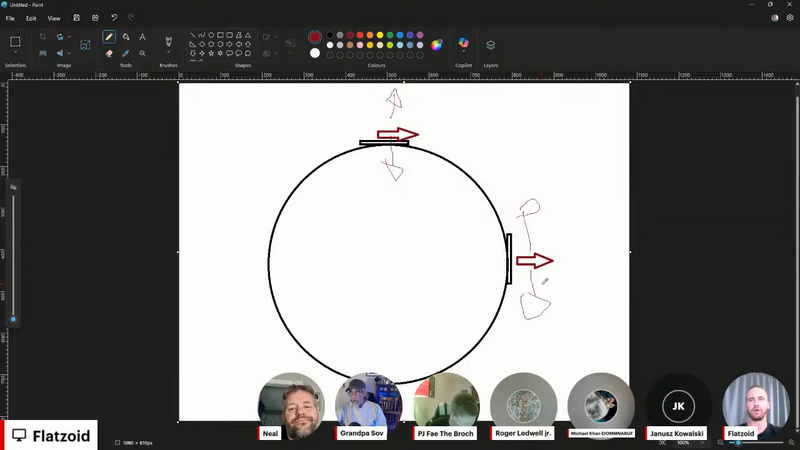Select the Five-point star shape
The height and width of the screenshot is (450, 800).
click(x=211, y=53)
